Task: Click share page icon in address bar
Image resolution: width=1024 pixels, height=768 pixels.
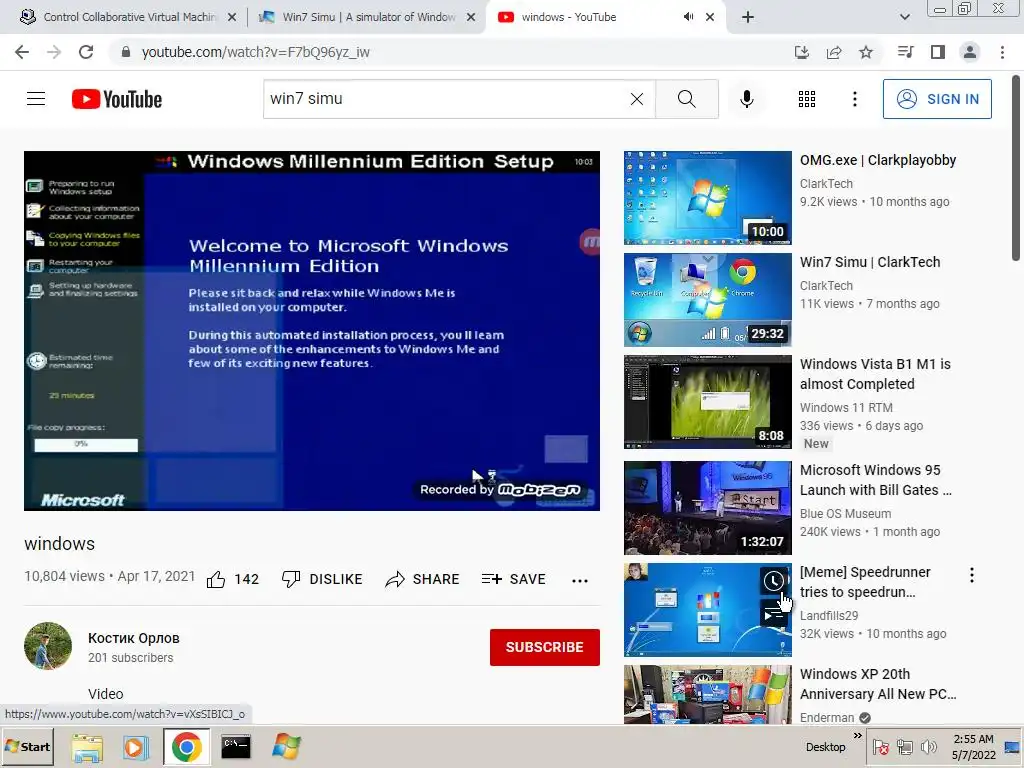Action: click(x=834, y=52)
